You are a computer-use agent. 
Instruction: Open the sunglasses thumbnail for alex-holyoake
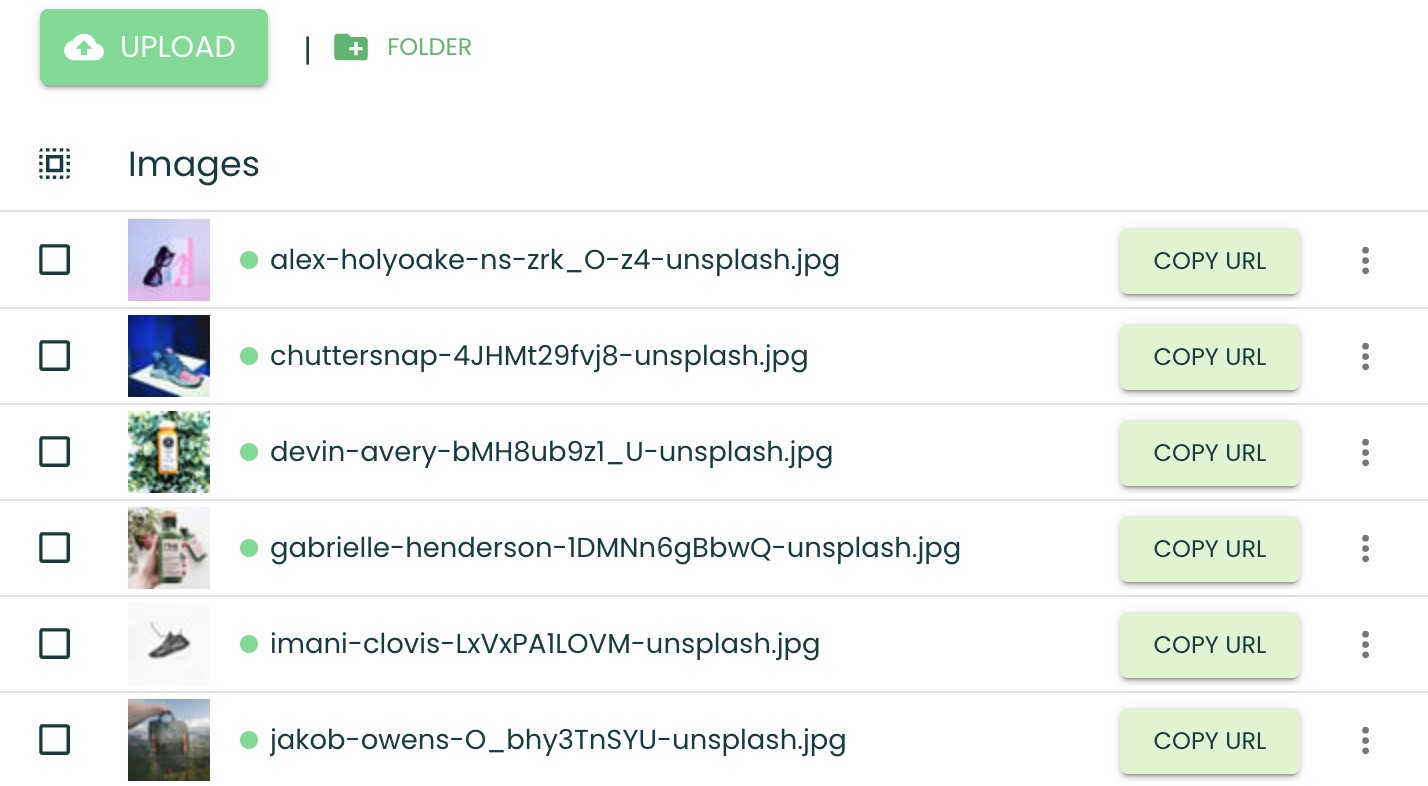click(x=169, y=260)
